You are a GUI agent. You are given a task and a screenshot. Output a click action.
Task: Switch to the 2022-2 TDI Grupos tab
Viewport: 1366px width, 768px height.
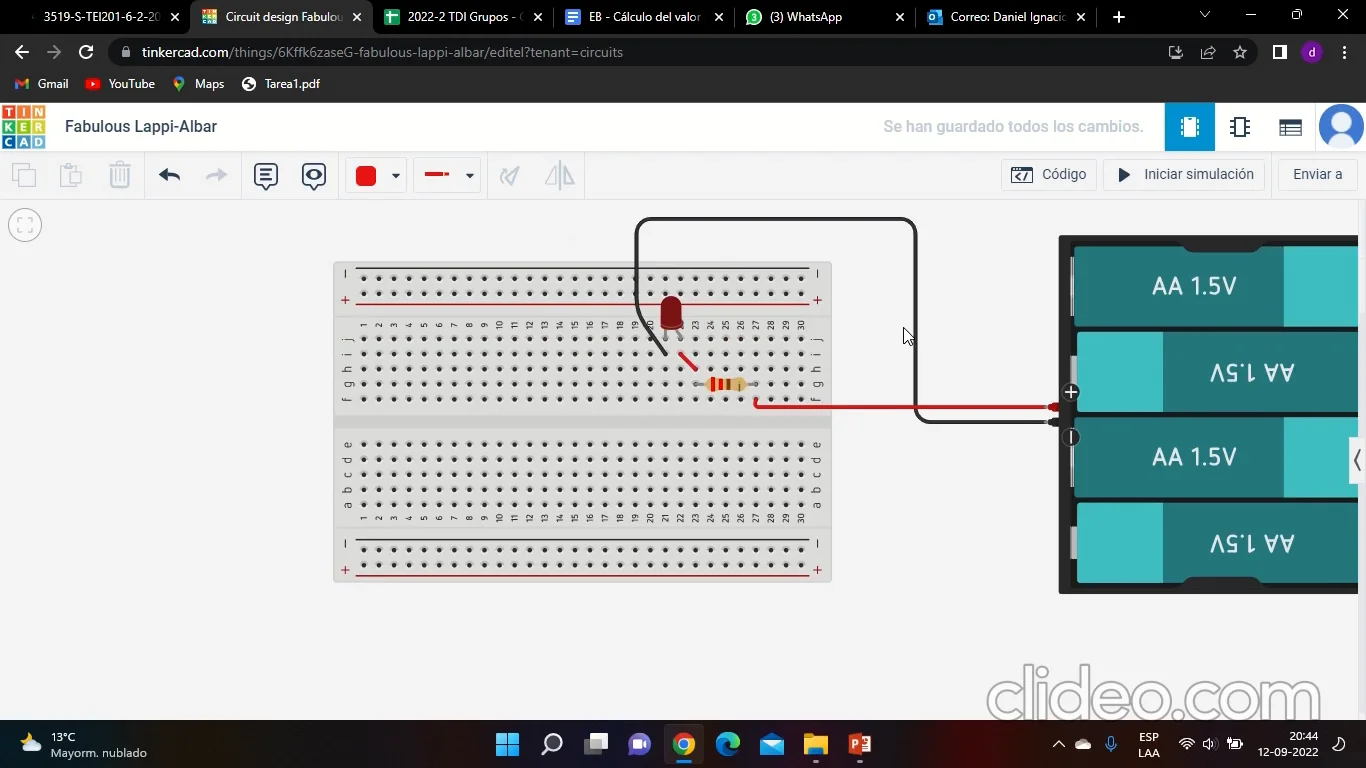464,17
